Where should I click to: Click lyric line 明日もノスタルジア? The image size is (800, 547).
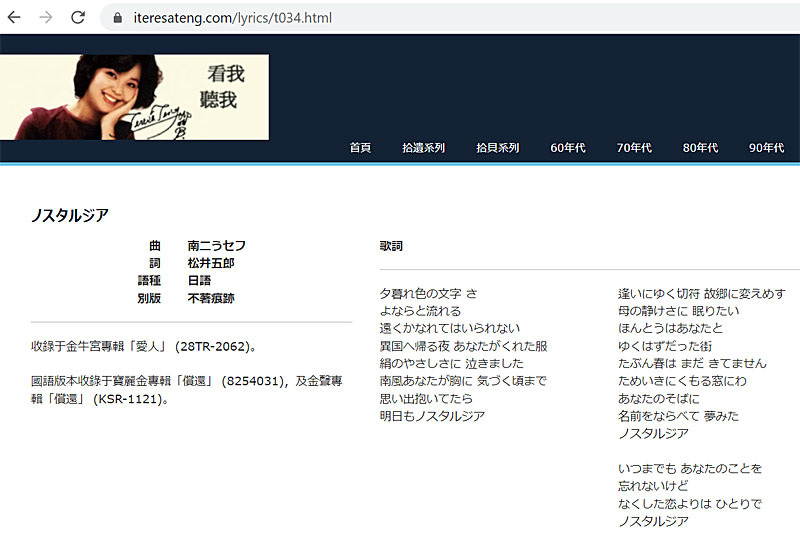pyautogui.click(x=432, y=416)
